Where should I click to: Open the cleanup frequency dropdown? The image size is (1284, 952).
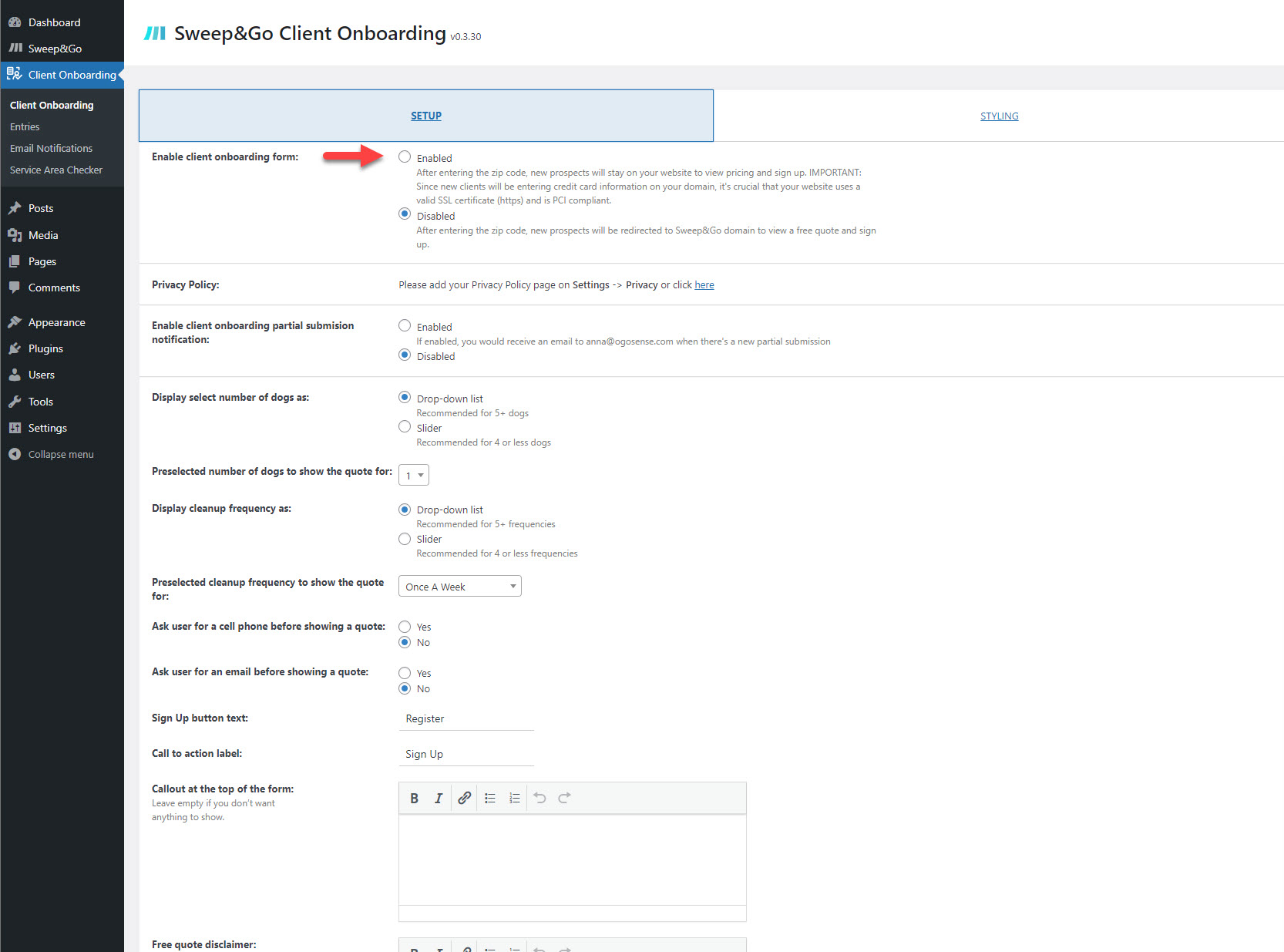(459, 587)
